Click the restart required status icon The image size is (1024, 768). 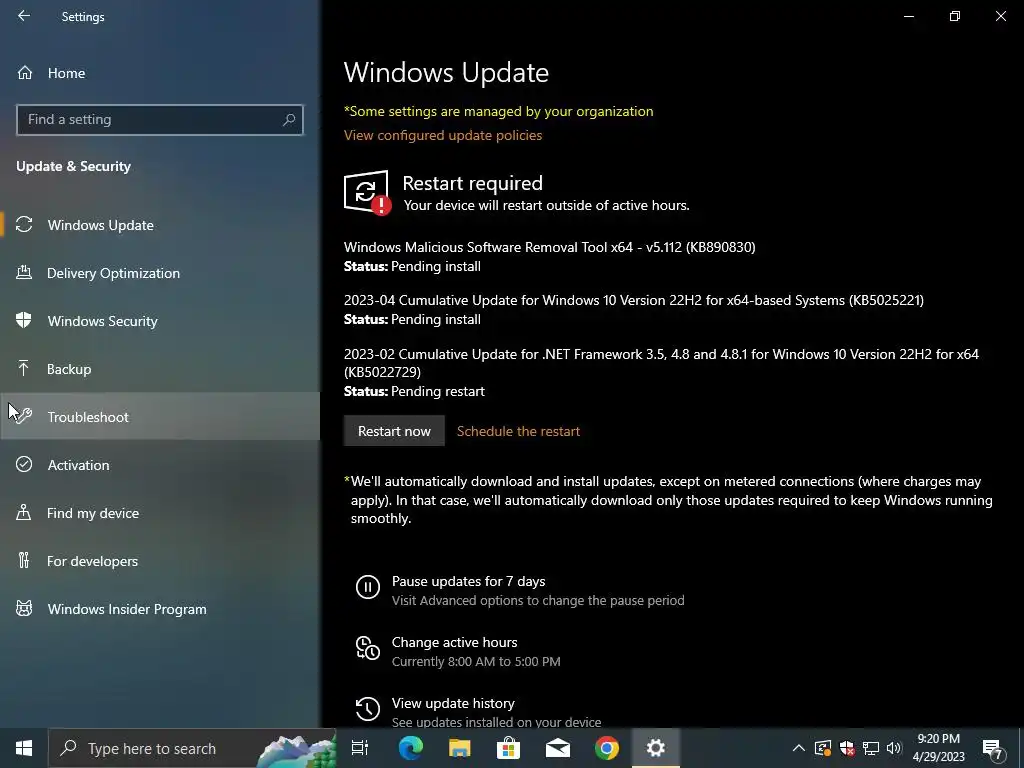(367, 192)
